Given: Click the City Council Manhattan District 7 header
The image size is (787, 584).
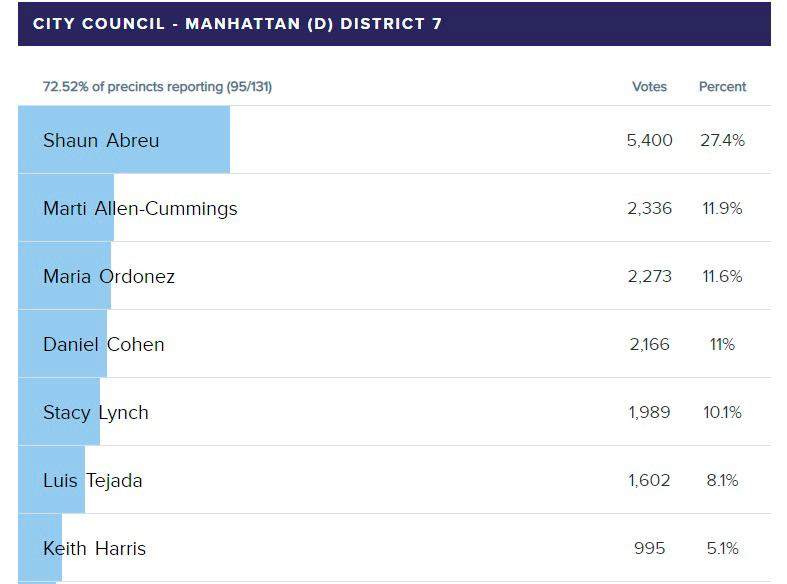Looking at the screenshot, I should coord(238,24).
